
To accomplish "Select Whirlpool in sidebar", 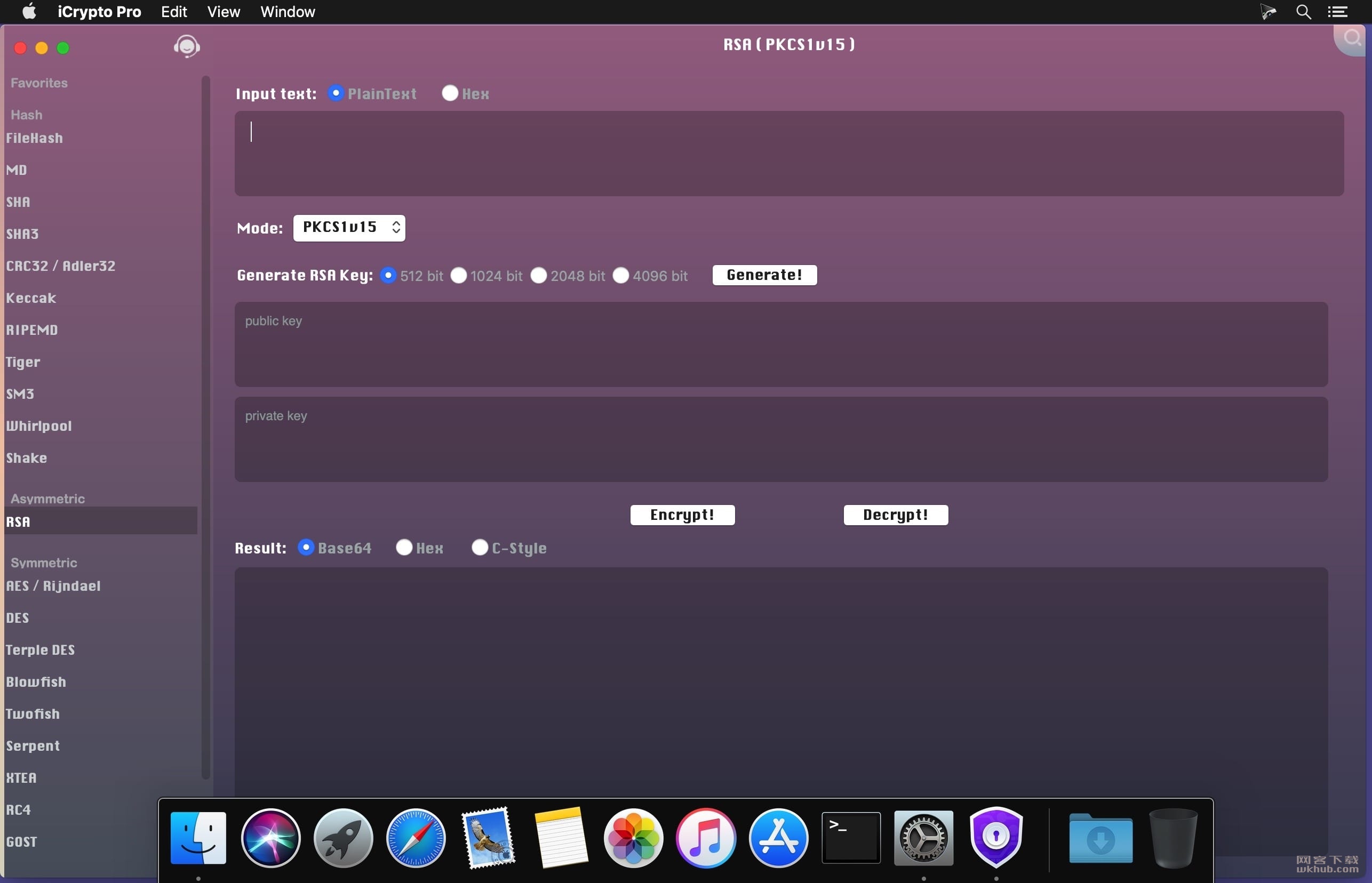I will point(38,426).
